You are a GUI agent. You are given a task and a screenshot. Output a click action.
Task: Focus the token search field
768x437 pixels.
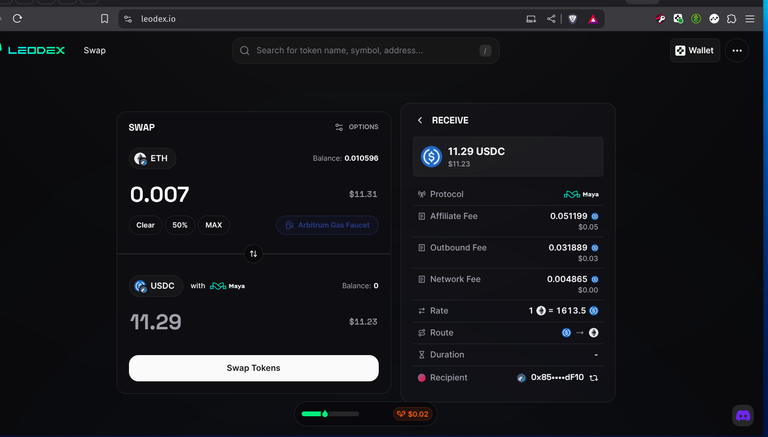click(365, 50)
